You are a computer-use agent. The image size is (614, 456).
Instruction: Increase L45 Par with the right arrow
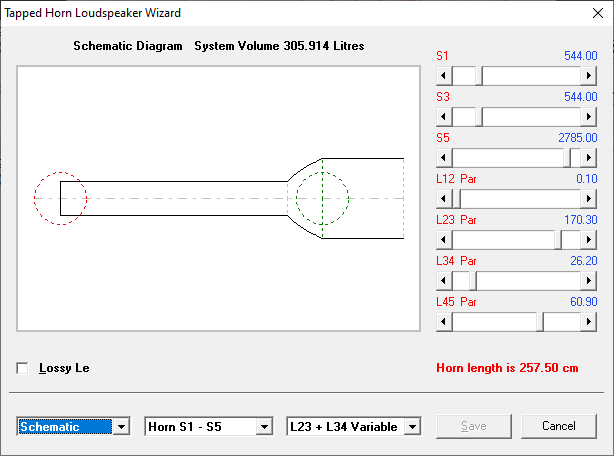click(589, 322)
